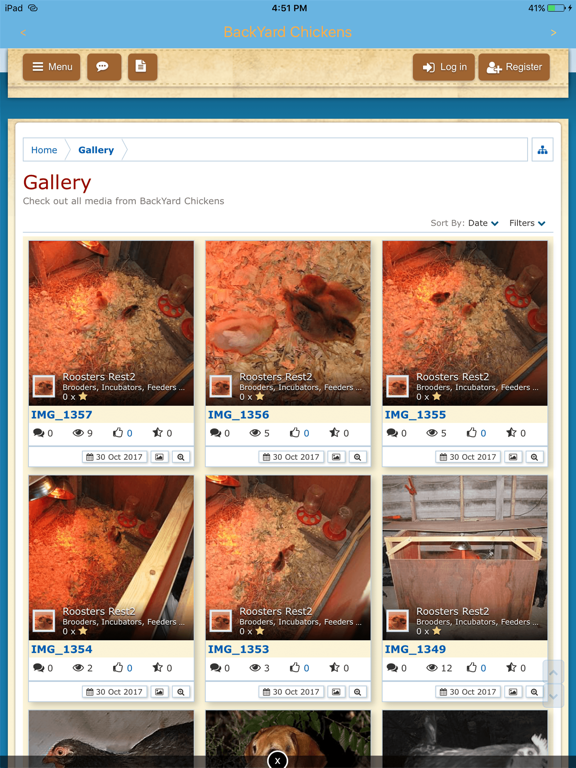
Task: Click the like thumbs-up icon for IMG_1357
Action: click(x=118, y=432)
